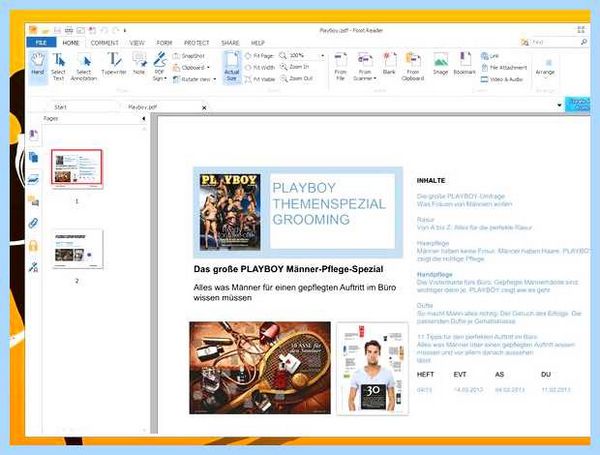This screenshot has width=600, height=455.
Task: Collapse the Pages panel arrow
Action: click(143, 119)
